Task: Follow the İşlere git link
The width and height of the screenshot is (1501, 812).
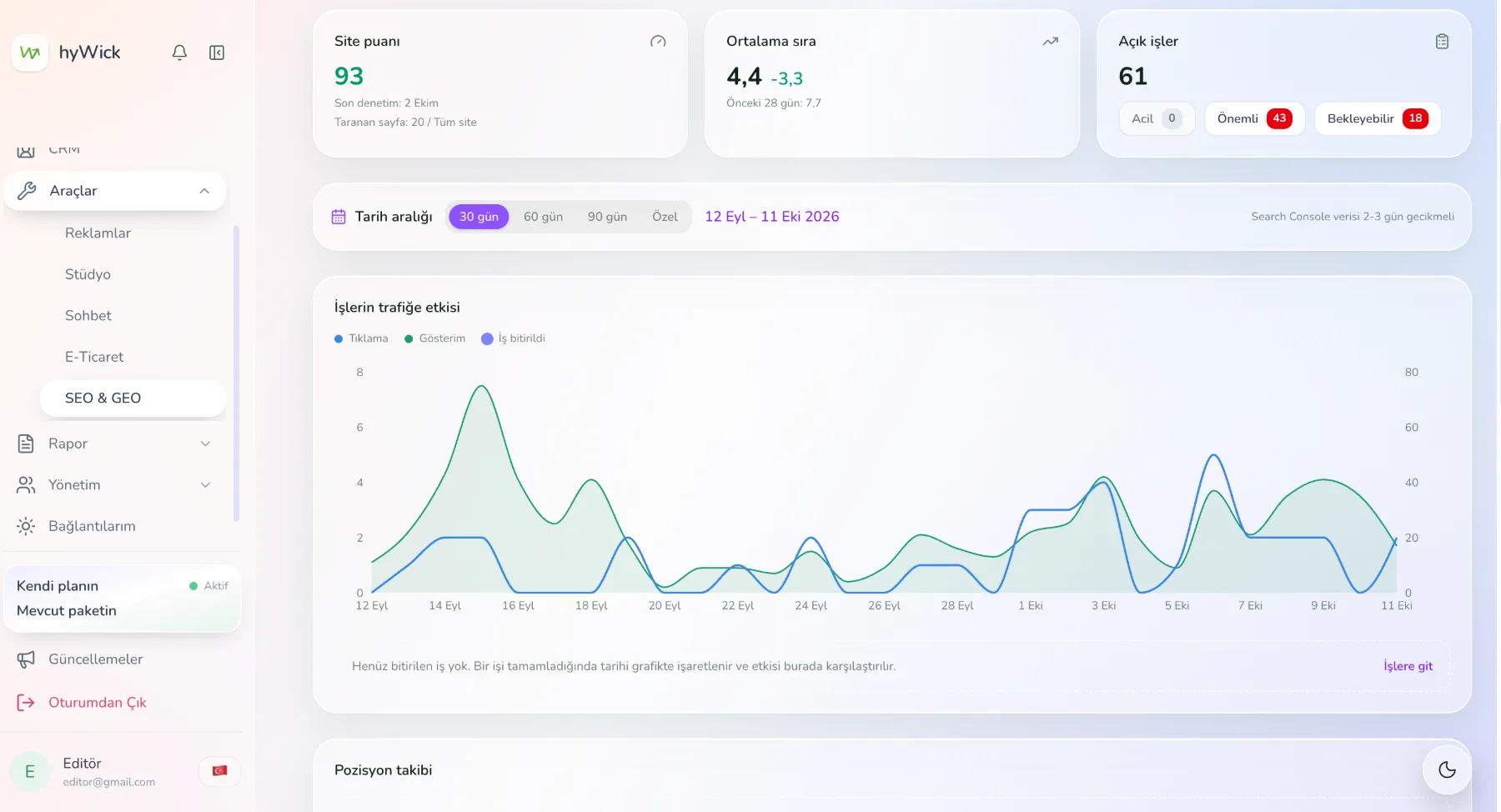Action: coord(1408,666)
